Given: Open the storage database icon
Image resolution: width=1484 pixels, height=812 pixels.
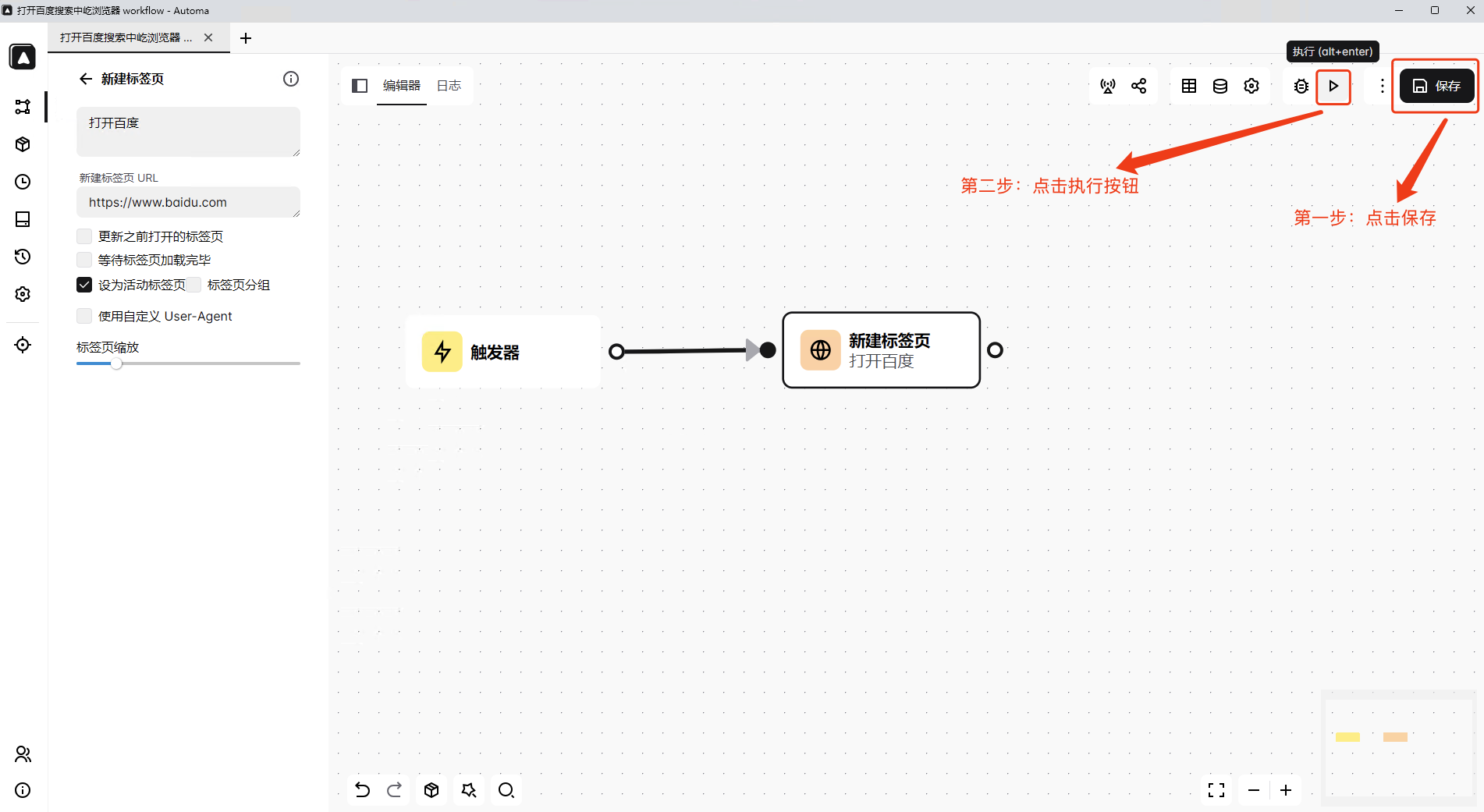Looking at the screenshot, I should [x=1220, y=86].
